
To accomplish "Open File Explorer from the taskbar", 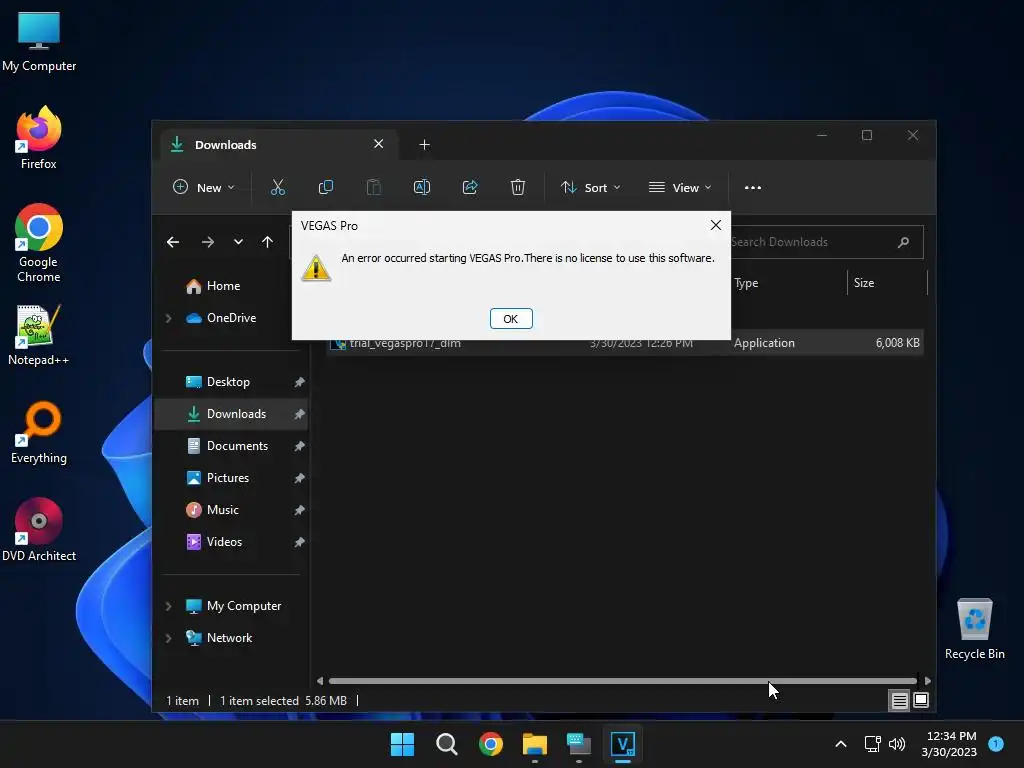I will 535,744.
